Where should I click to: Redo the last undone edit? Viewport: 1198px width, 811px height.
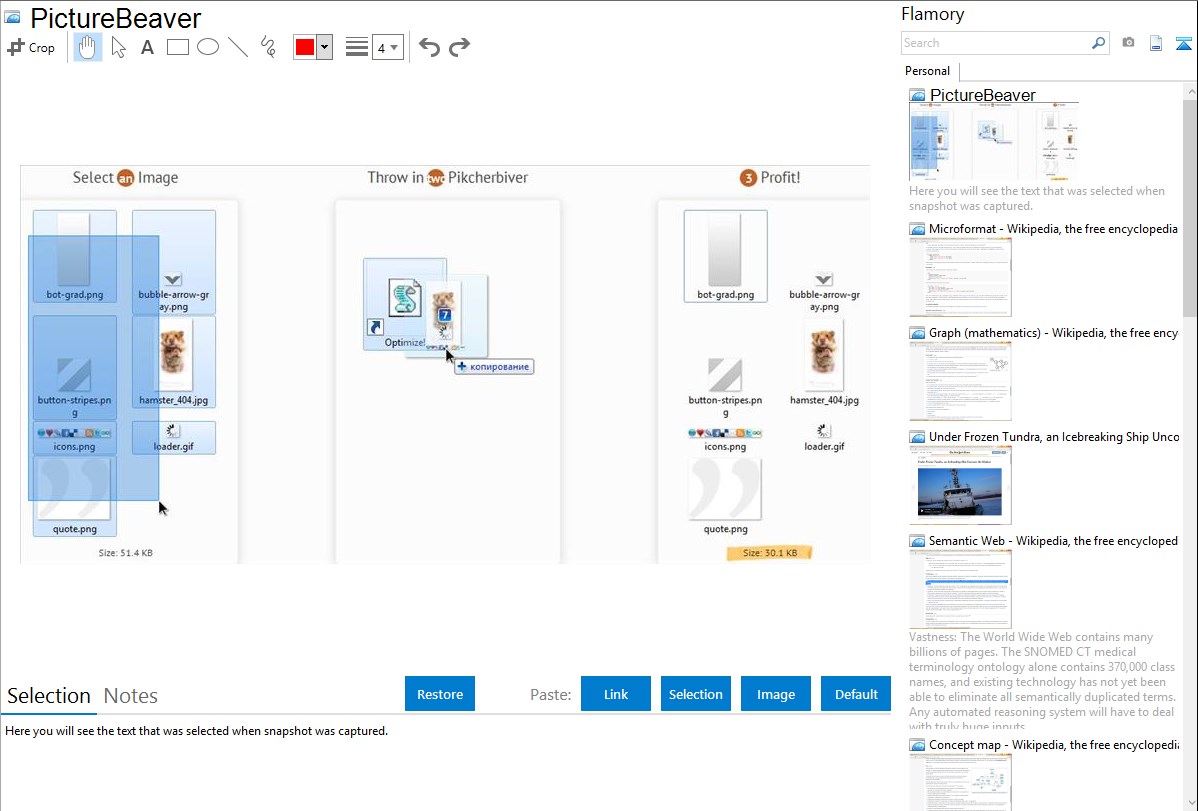(x=459, y=47)
